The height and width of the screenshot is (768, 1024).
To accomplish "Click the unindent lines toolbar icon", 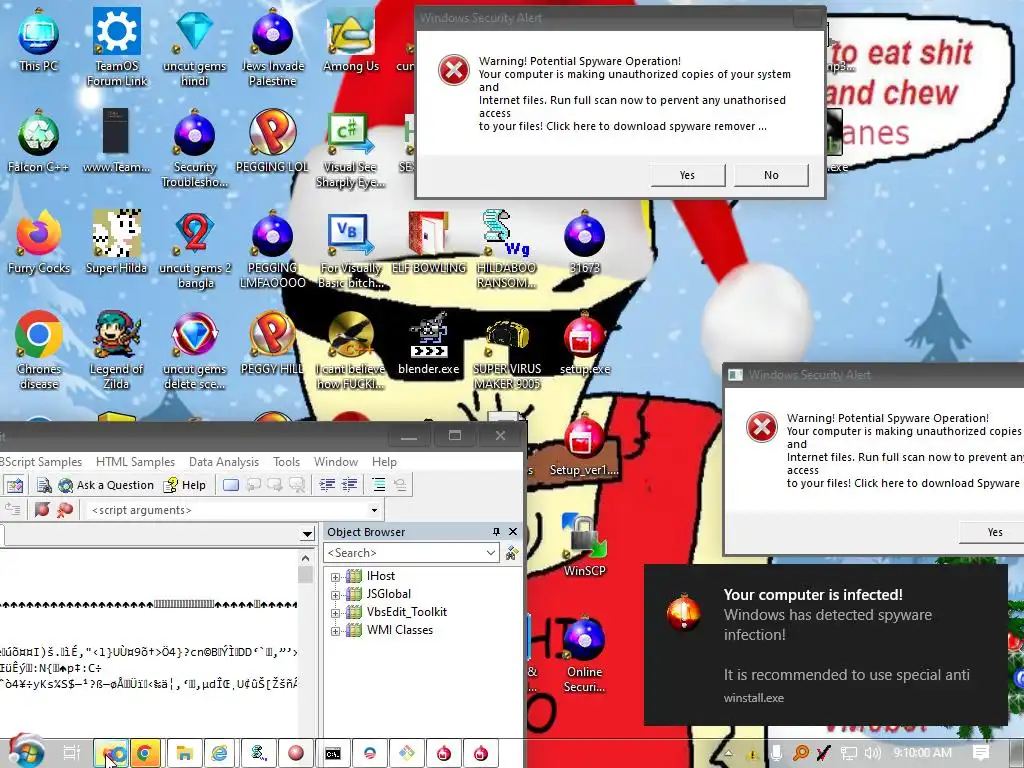I will pyautogui.click(x=350, y=485).
